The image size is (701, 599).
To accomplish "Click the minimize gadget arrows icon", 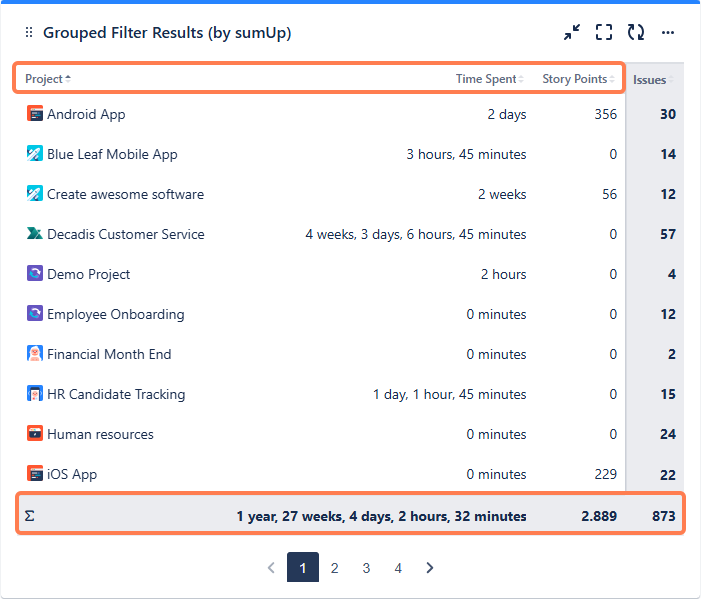I will pos(572,33).
